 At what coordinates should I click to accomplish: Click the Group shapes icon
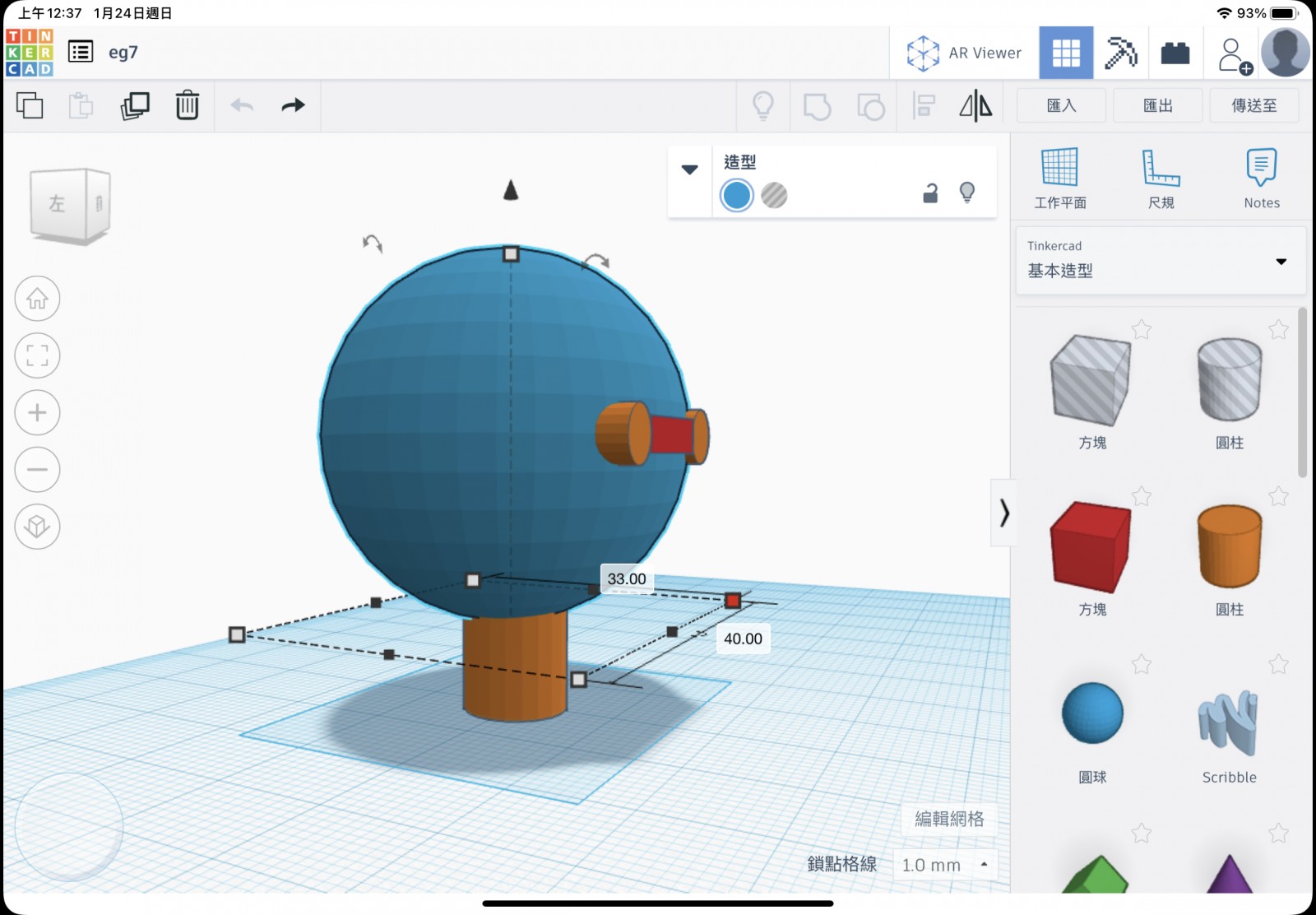(817, 106)
